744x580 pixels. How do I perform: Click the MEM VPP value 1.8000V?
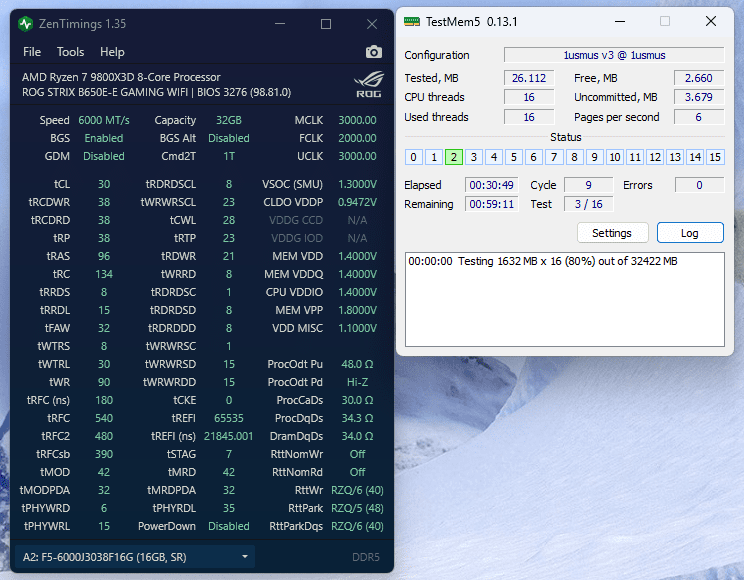tap(357, 310)
